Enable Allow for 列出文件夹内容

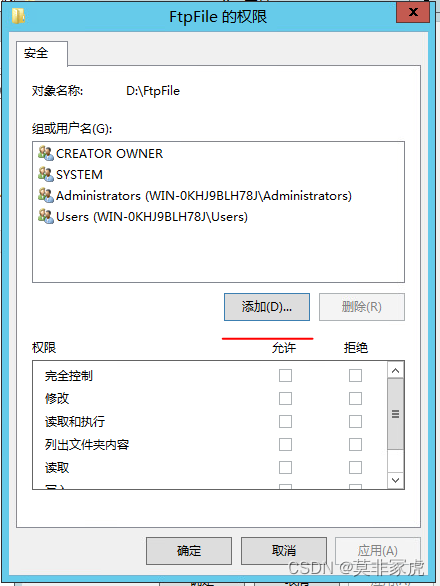point(285,445)
